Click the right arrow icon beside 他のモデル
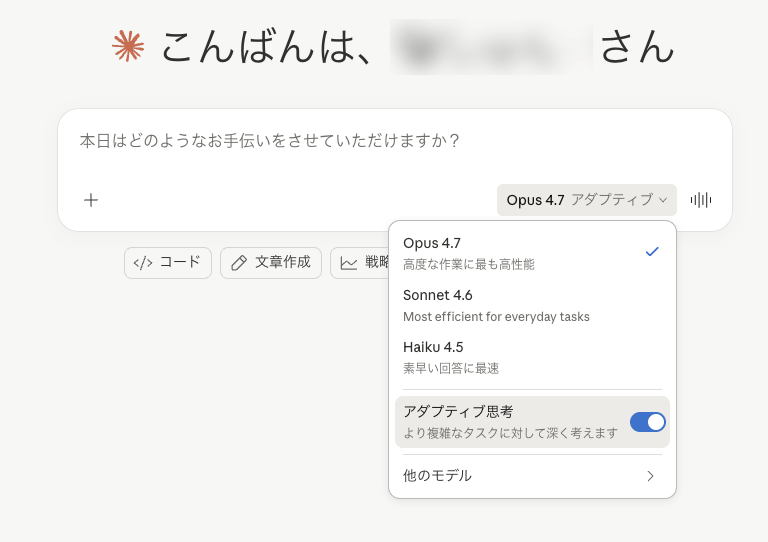The height and width of the screenshot is (542, 768). coord(650,476)
